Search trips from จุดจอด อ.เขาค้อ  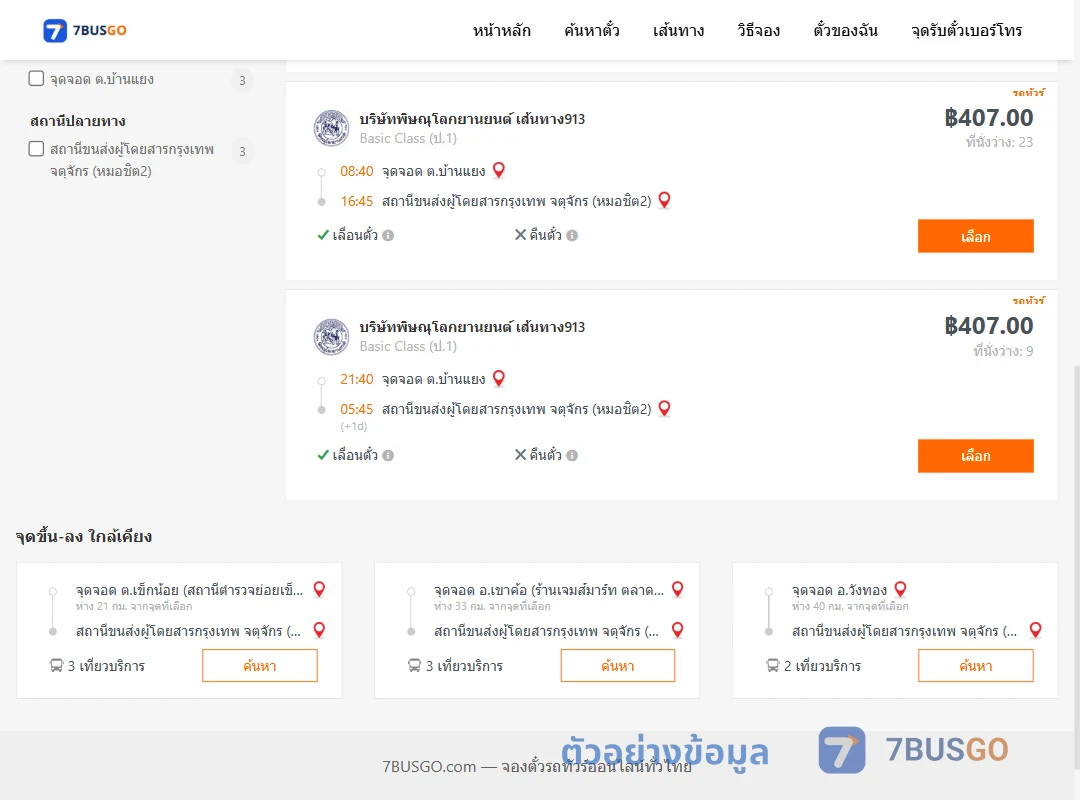(618, 666)
